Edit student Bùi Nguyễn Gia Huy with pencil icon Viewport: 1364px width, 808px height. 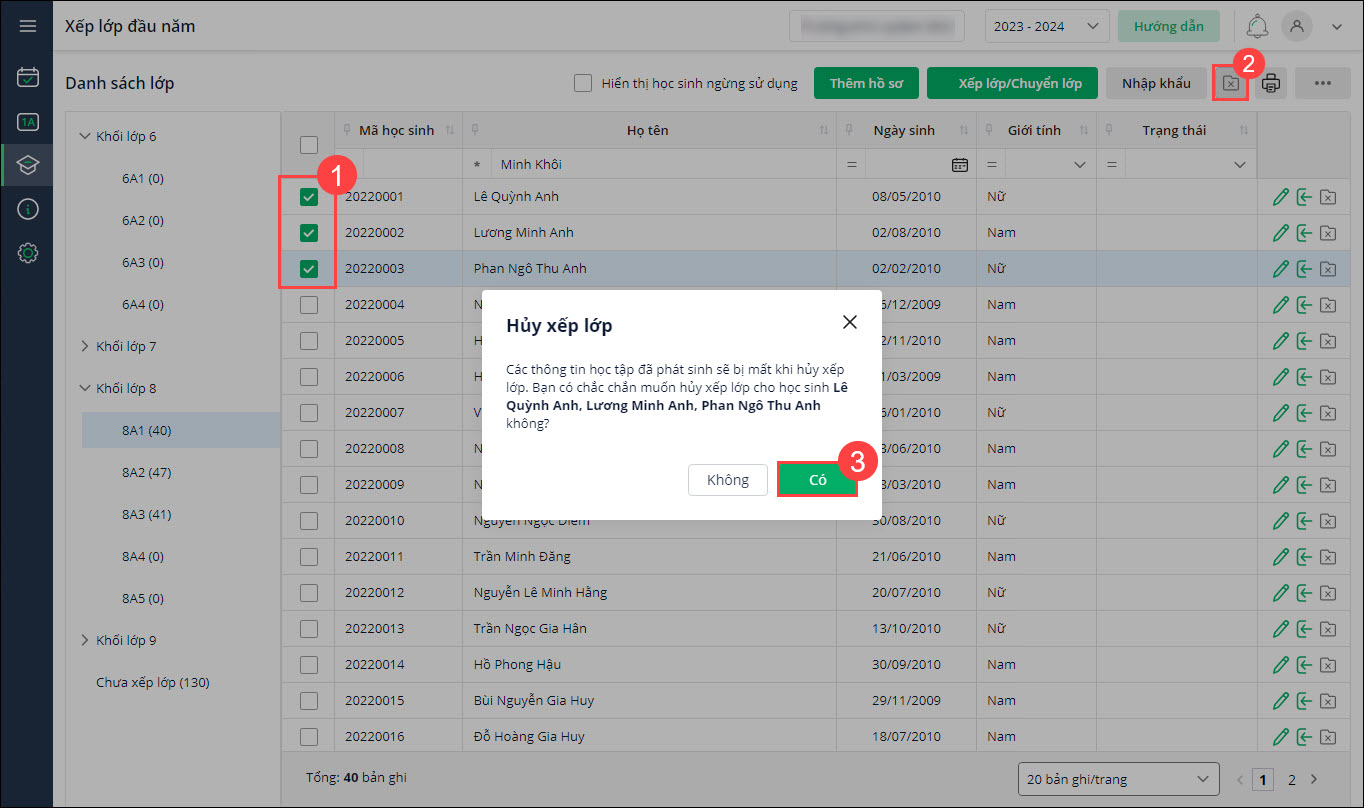(1280, 701)
